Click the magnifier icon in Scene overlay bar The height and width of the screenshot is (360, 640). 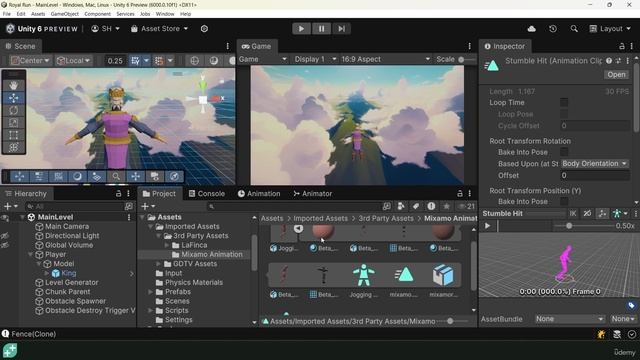[x=116, y=176]
